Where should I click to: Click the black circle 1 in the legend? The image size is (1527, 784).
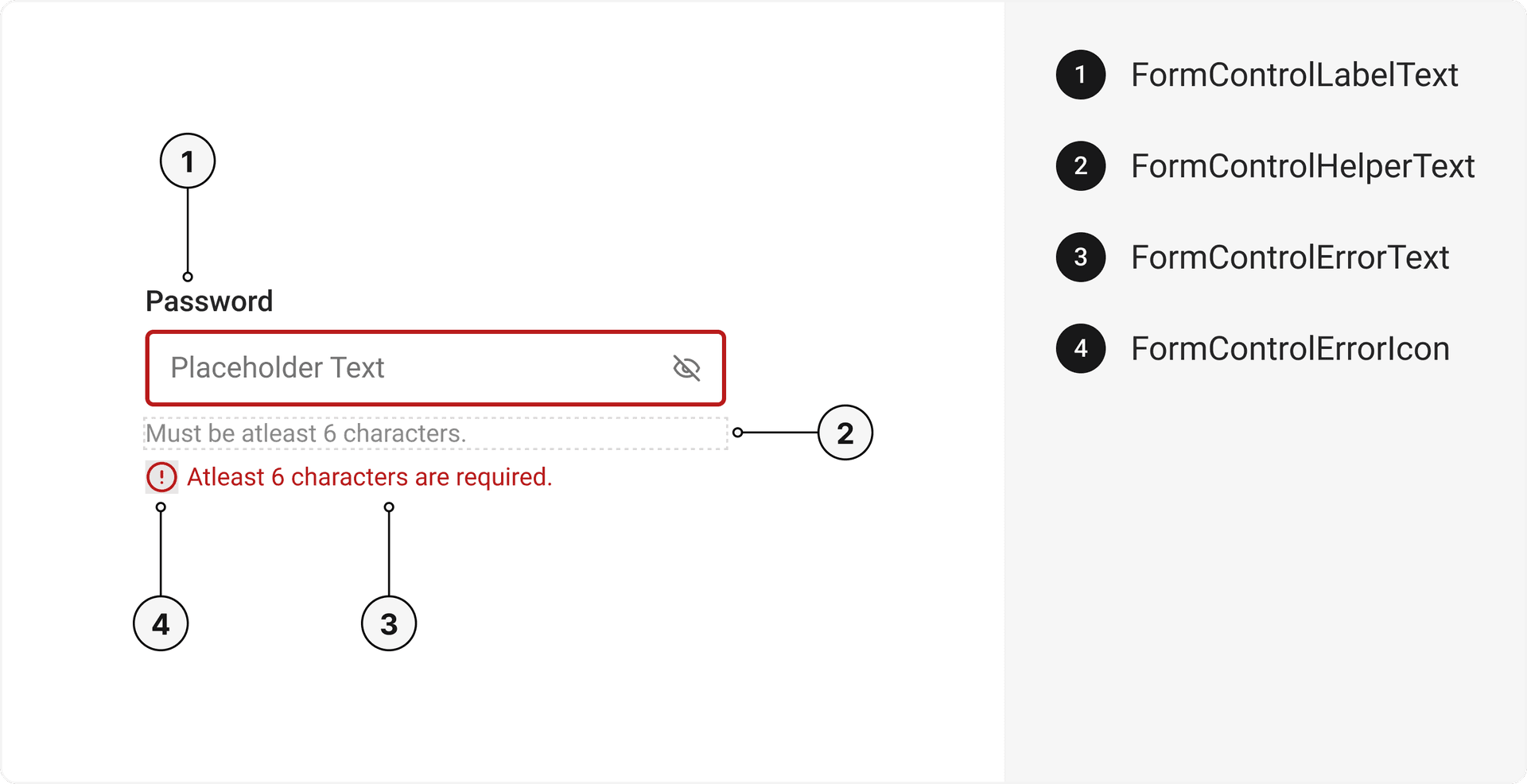tap(1081, 76)
